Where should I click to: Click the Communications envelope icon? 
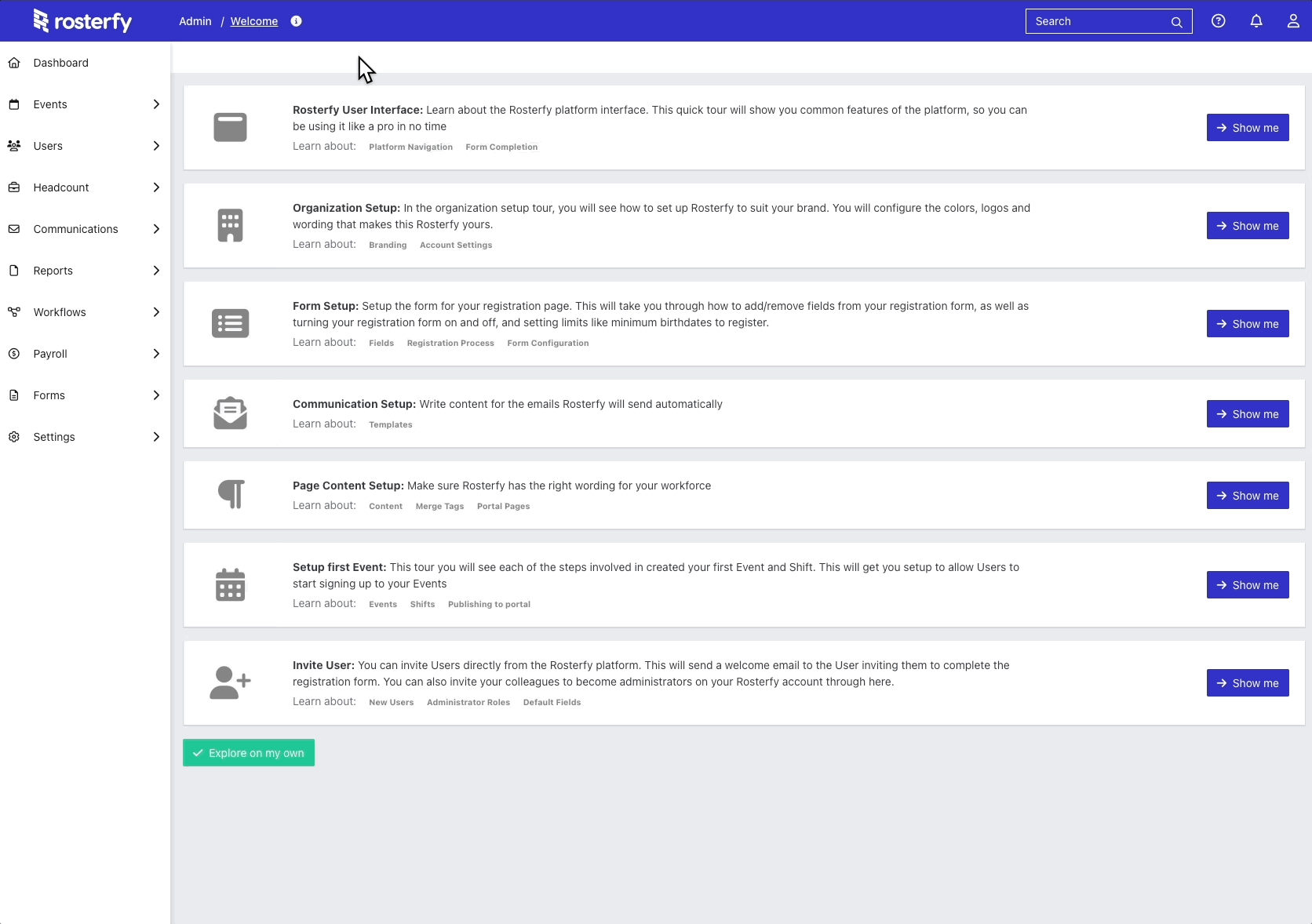[x=14, y=229]
